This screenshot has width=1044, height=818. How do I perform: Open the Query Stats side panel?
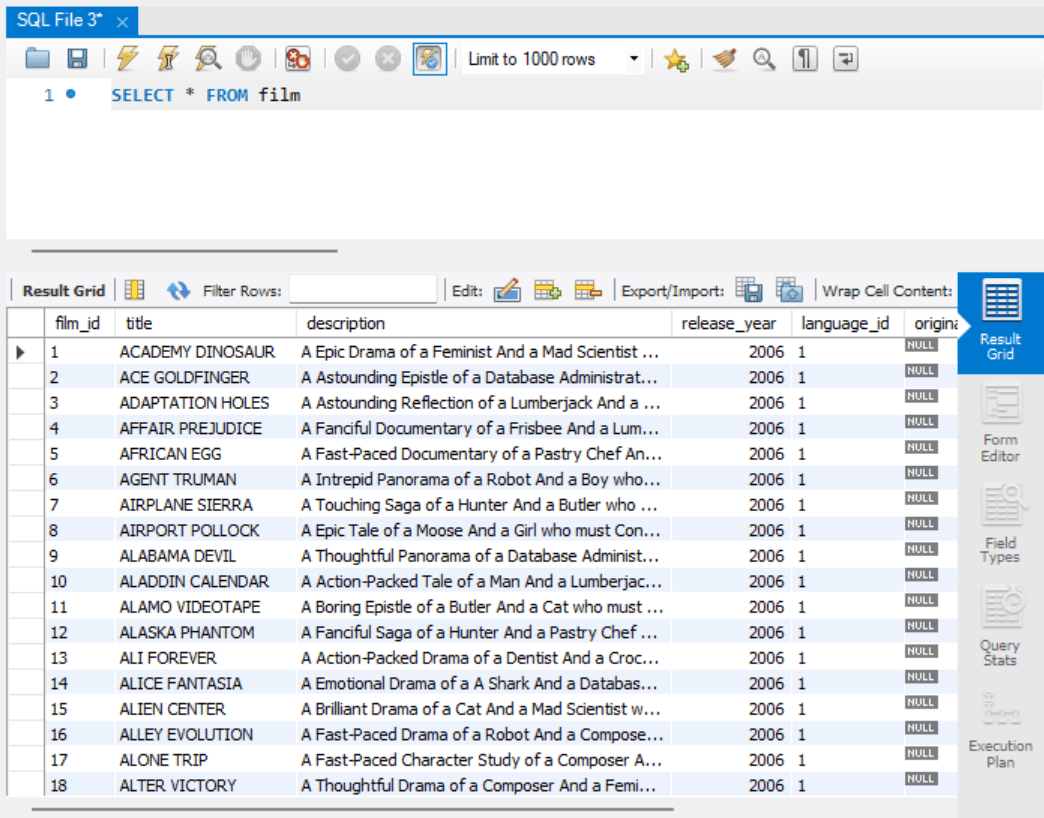[x=1000, y=626]
